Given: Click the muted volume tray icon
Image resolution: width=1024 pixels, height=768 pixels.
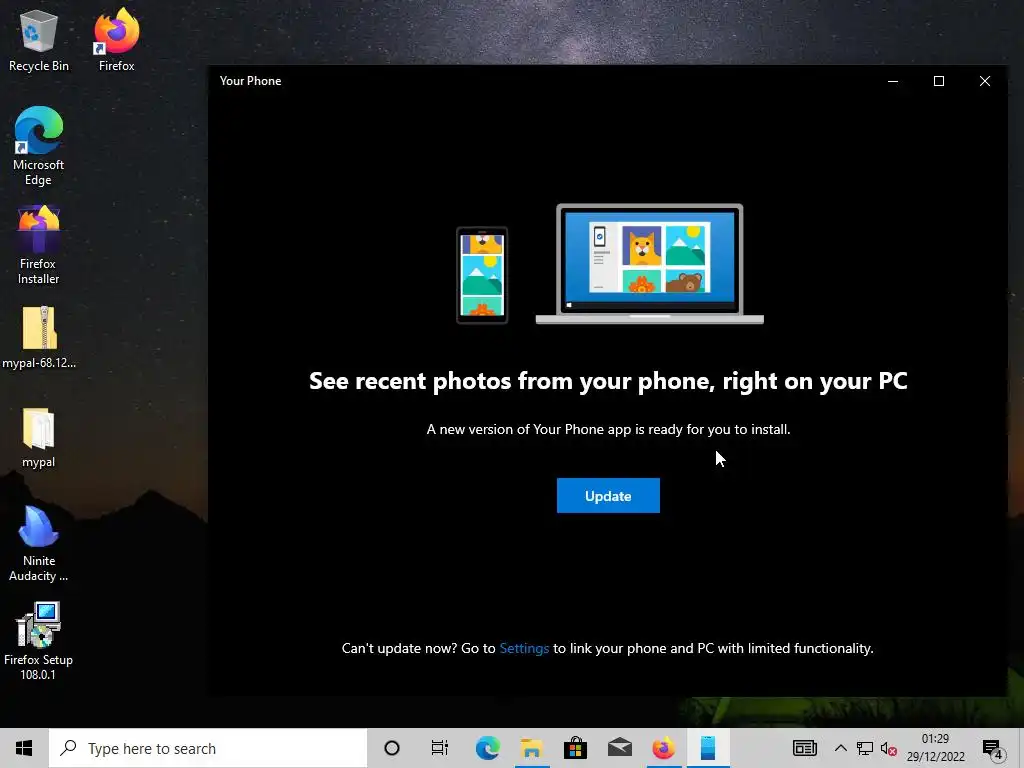Looking at the screenshot, I should [888, 748].
